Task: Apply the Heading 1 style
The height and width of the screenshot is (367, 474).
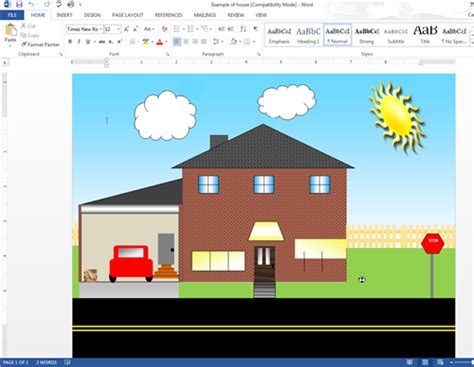Action: tap(308, 35)
